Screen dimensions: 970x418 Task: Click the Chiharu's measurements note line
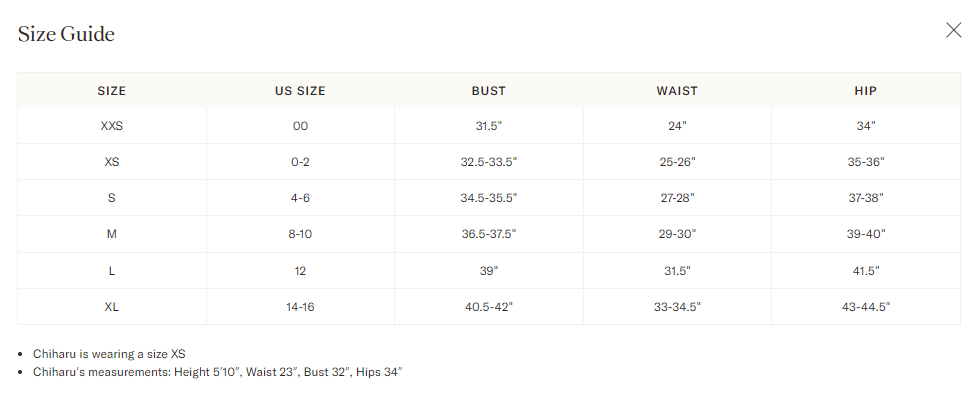[218, 372]
